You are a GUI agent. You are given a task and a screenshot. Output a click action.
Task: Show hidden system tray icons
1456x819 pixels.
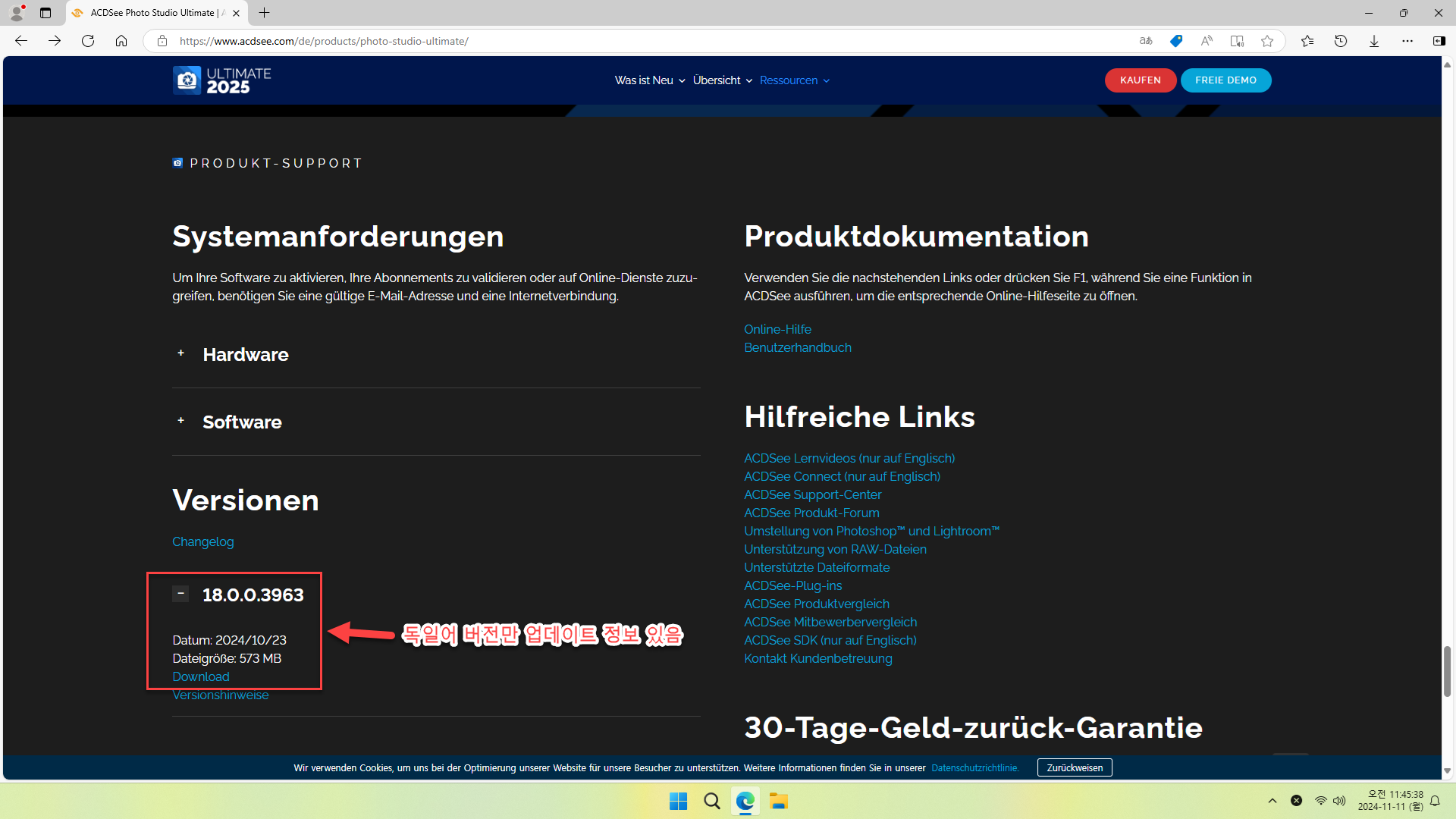click(1272, 801)
